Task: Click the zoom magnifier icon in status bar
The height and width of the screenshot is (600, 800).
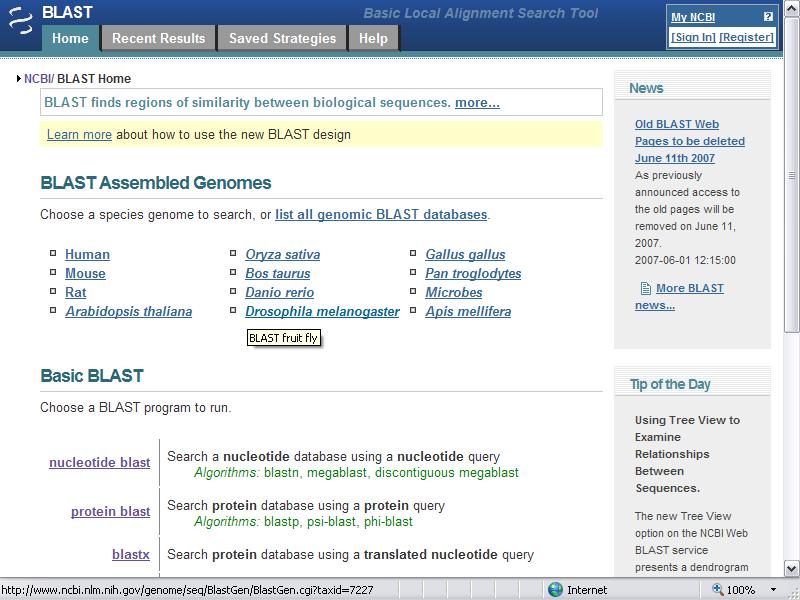Action: point(717,589)
